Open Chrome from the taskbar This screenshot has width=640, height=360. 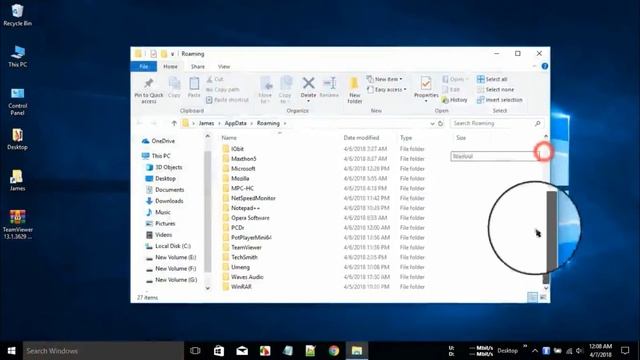point(334,351)
